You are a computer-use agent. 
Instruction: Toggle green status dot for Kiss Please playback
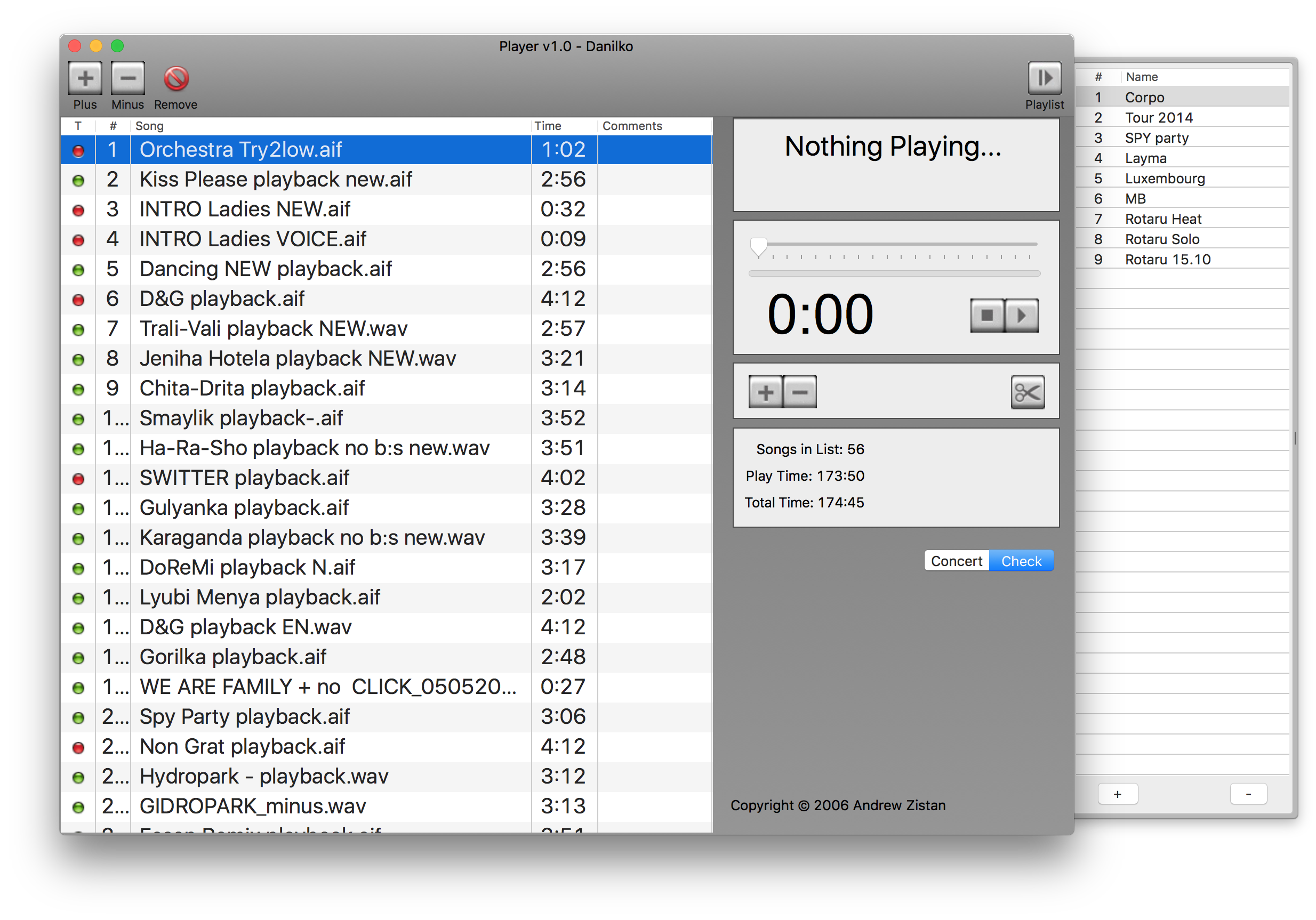click(x=78, y=181)
